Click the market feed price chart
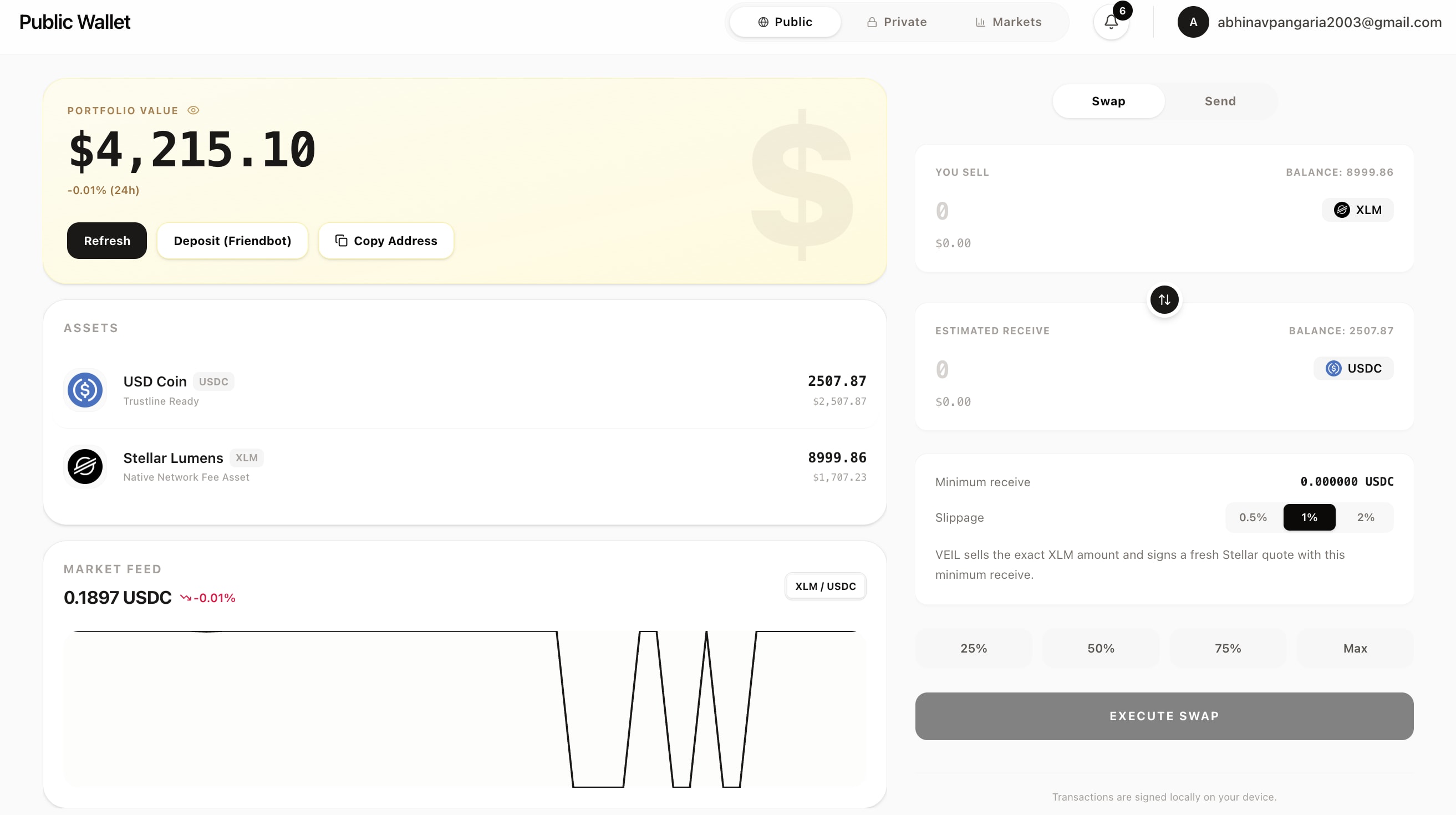Image resolution: width=1456 pixels, height=815 pixels. [465, 709]
